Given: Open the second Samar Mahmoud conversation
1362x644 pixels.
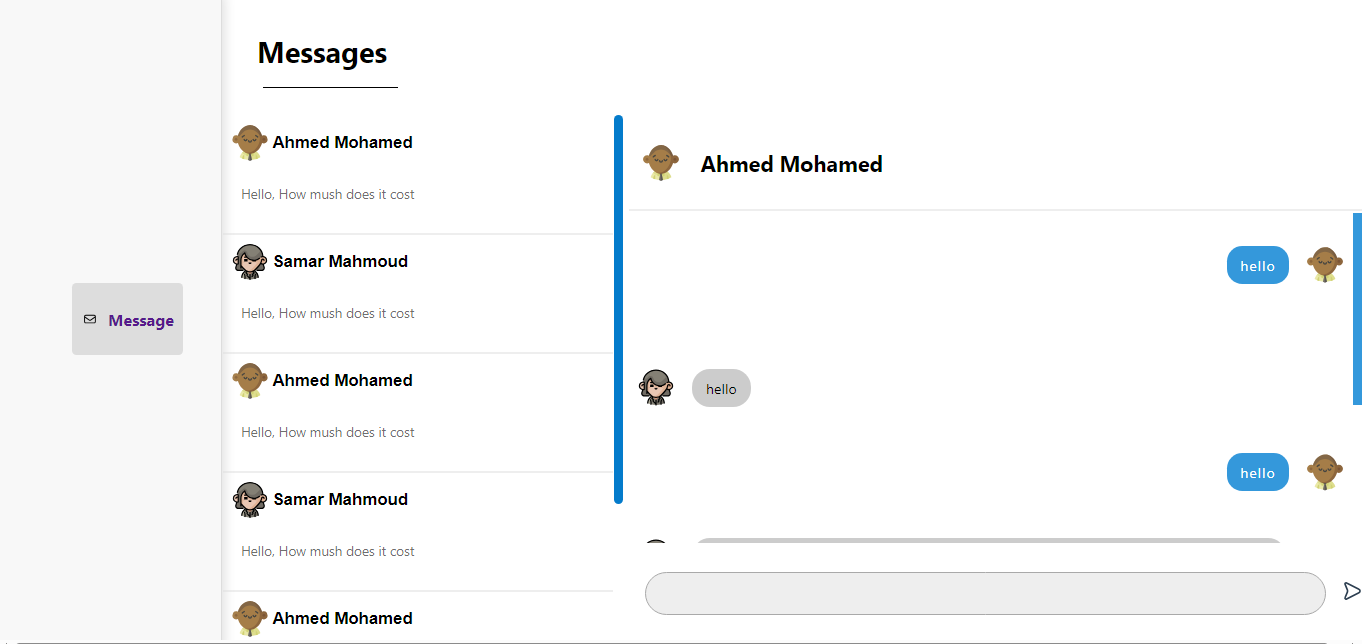Looking at the screenshot, I should tap(340, 500).
